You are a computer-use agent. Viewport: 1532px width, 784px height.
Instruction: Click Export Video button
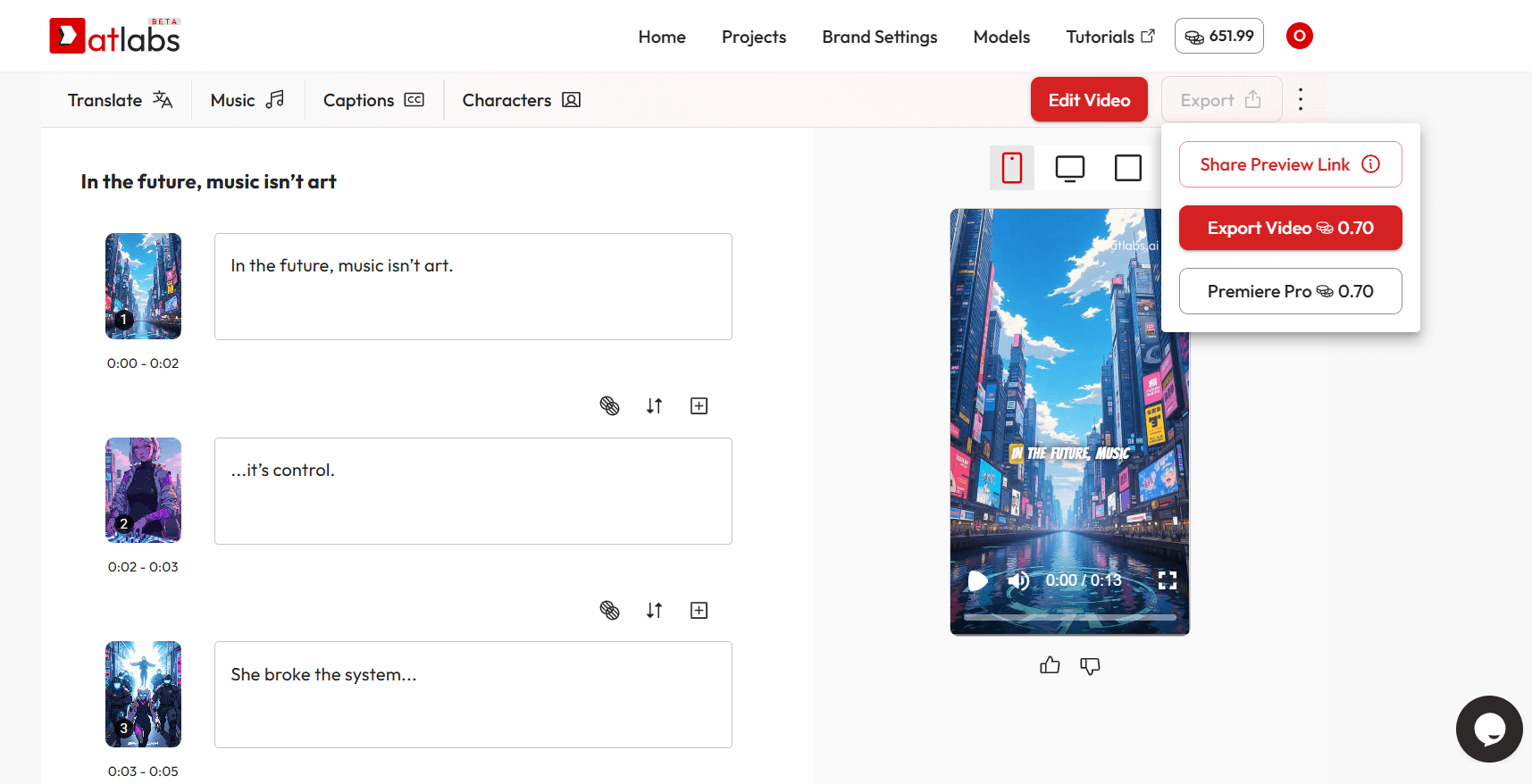[1290, 229]
